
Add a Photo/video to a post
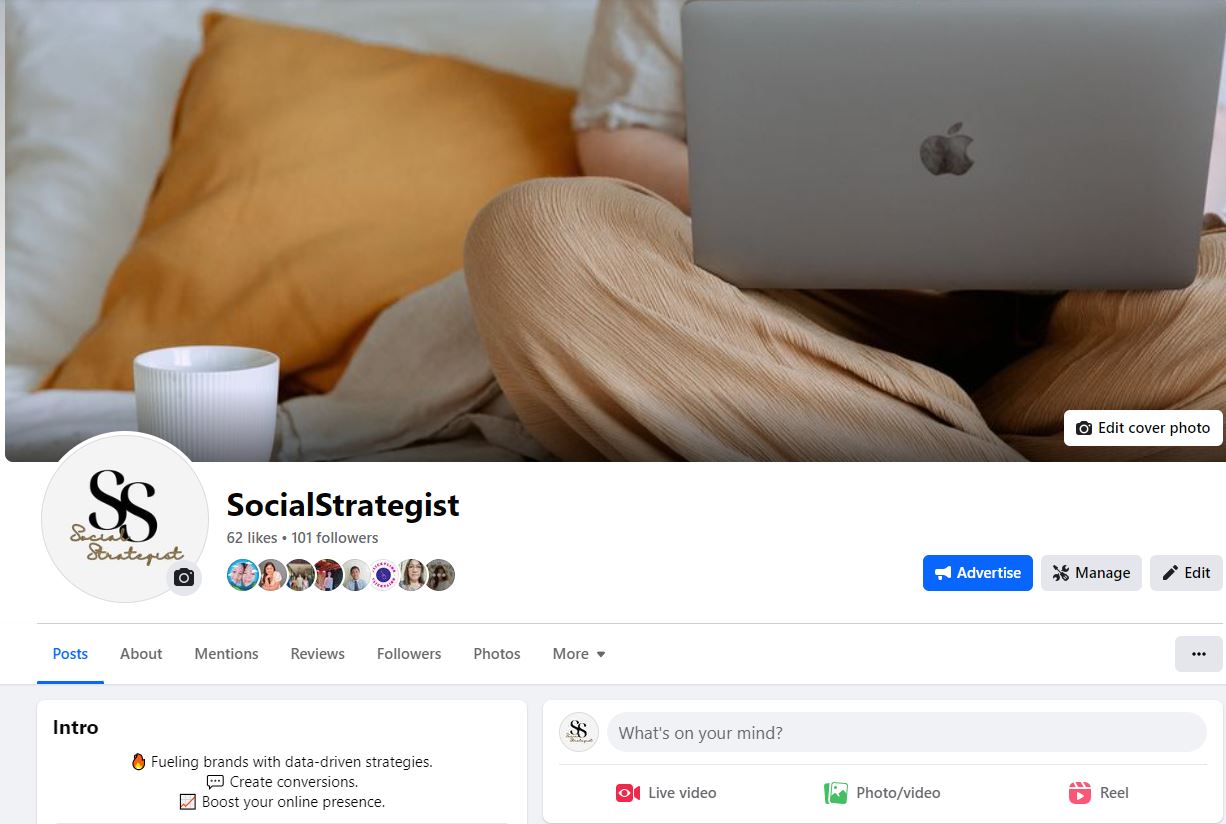[883, 793]
